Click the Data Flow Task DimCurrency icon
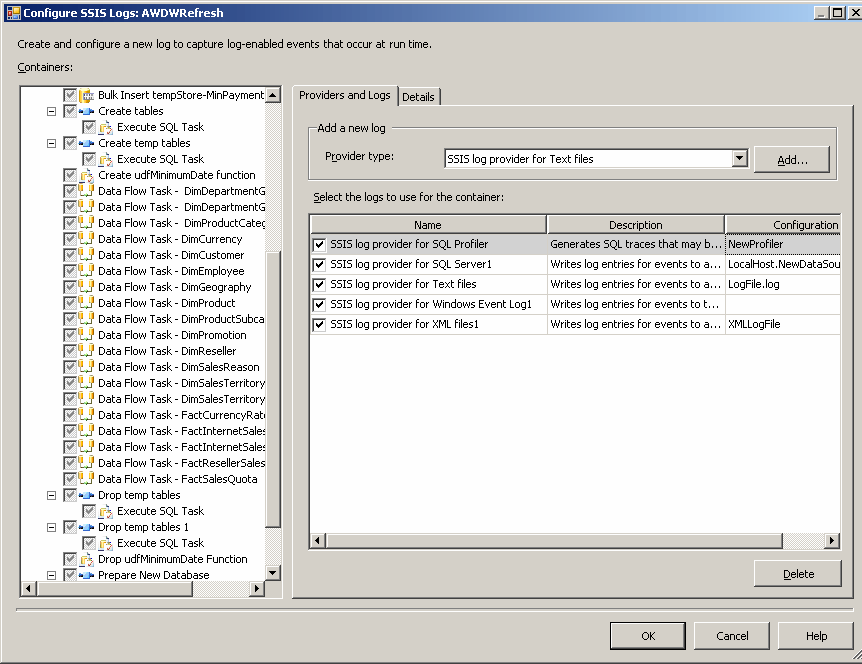 (86, 239)
